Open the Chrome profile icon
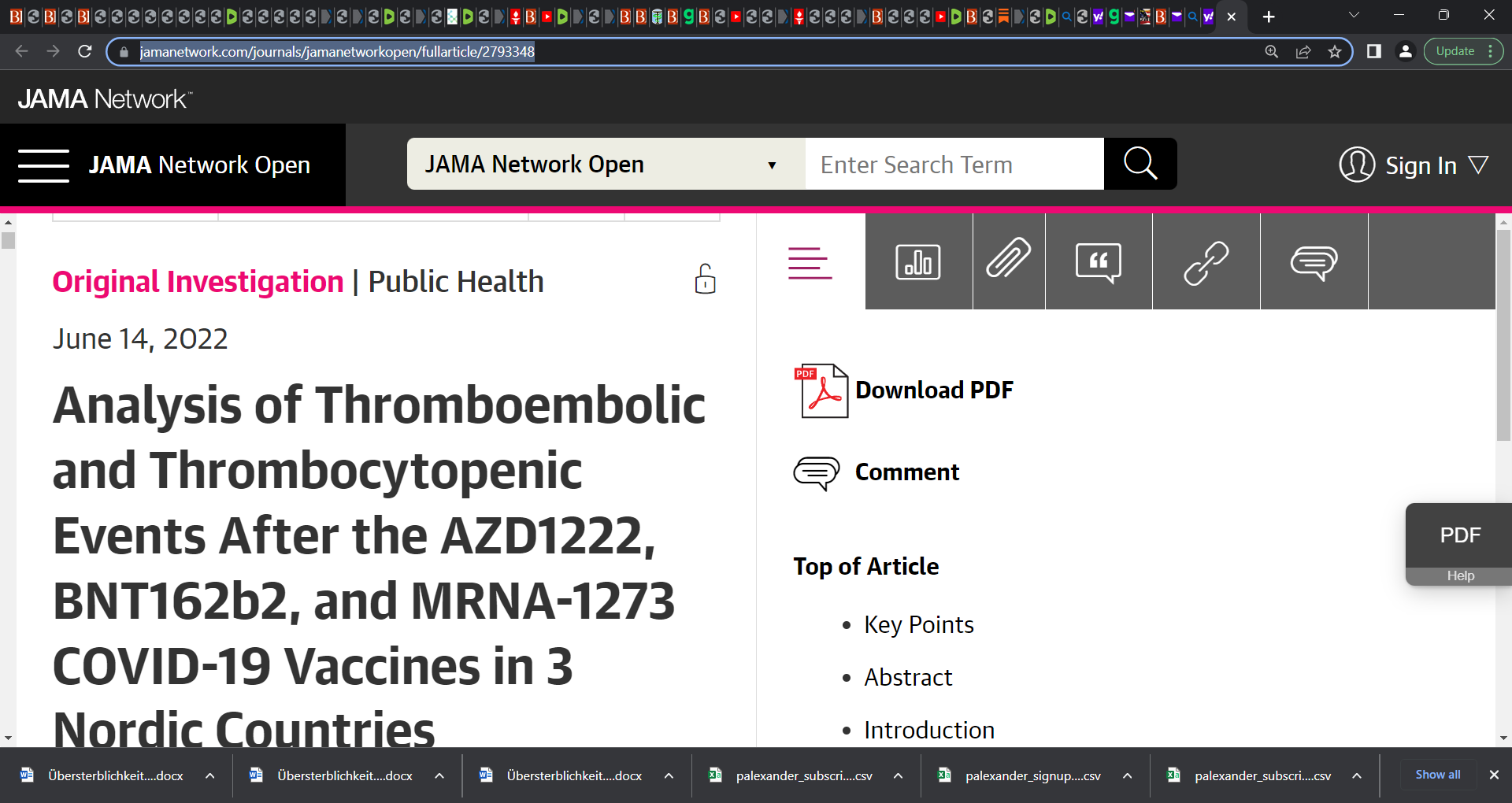The width and height of the screenshot is (1512, 803). pos(1405,51)
